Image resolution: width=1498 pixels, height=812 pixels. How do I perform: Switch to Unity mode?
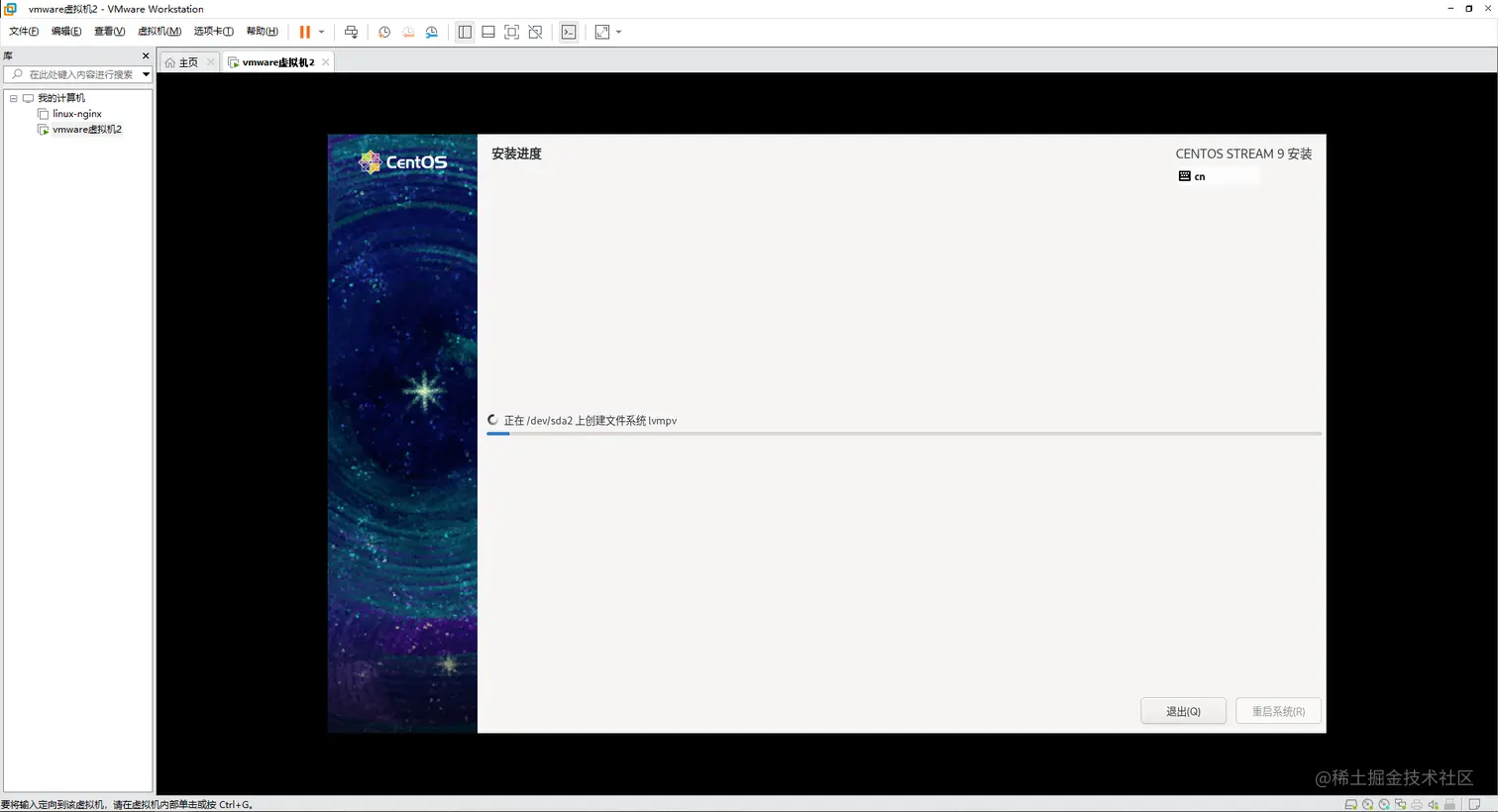(x=536, y=32)
